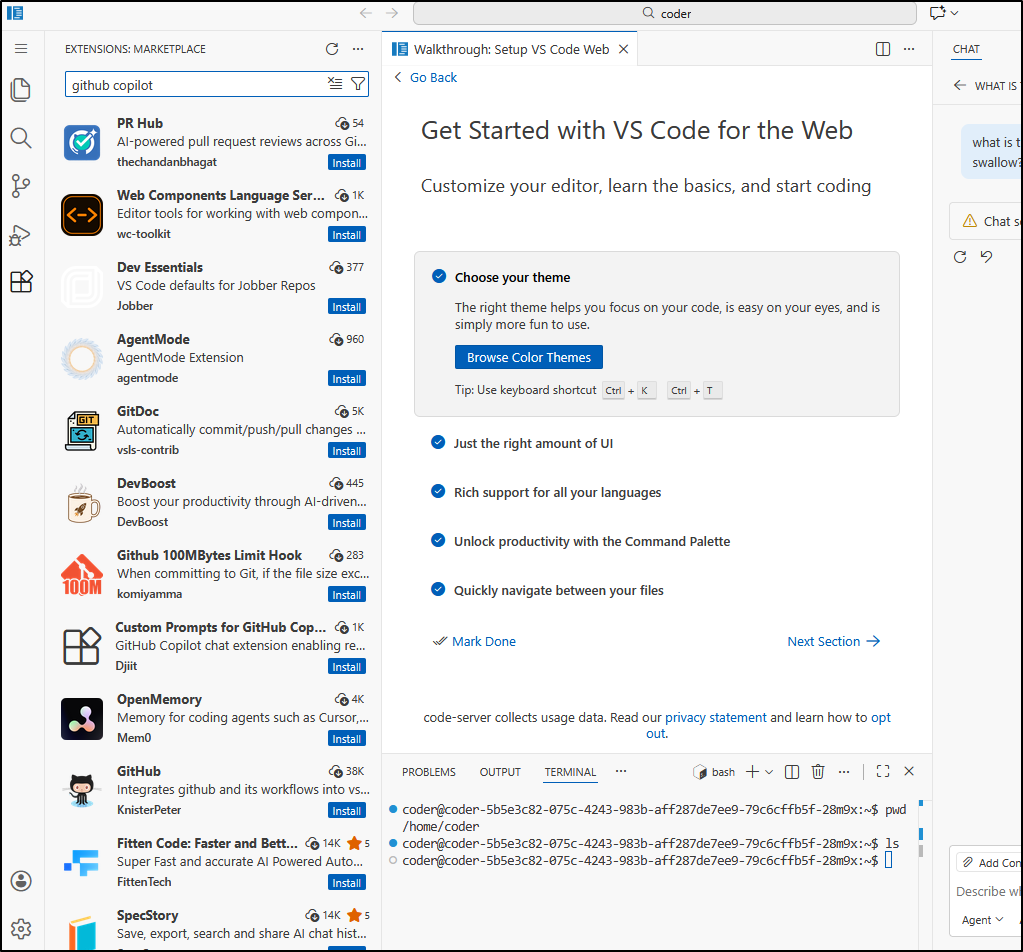Screen dimensions: 1023x952
Task: Open the Explorer view in activity bar
Action: (21, 90)
